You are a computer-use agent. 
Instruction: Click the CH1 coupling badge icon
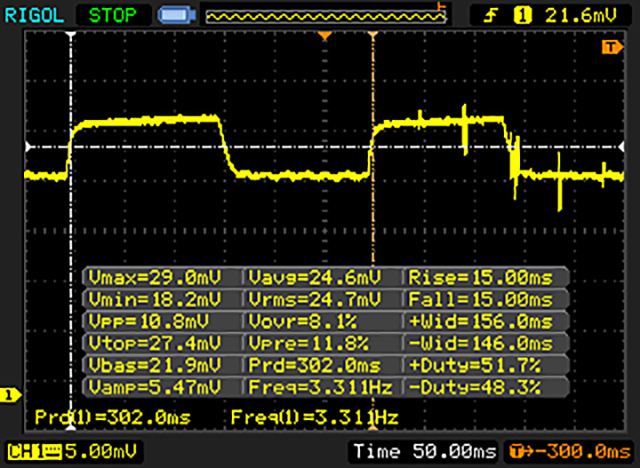click(x=34, y=452)
